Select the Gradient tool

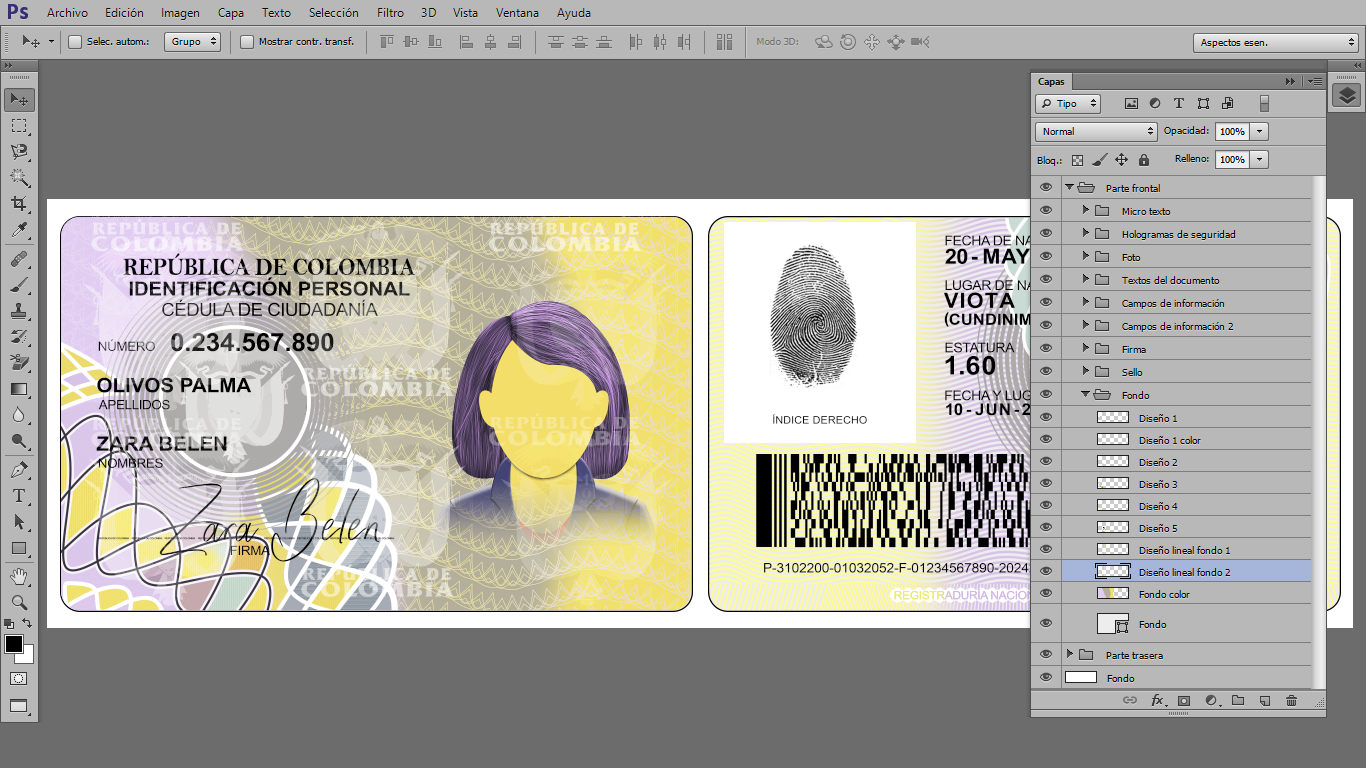(x=19, y=389)
